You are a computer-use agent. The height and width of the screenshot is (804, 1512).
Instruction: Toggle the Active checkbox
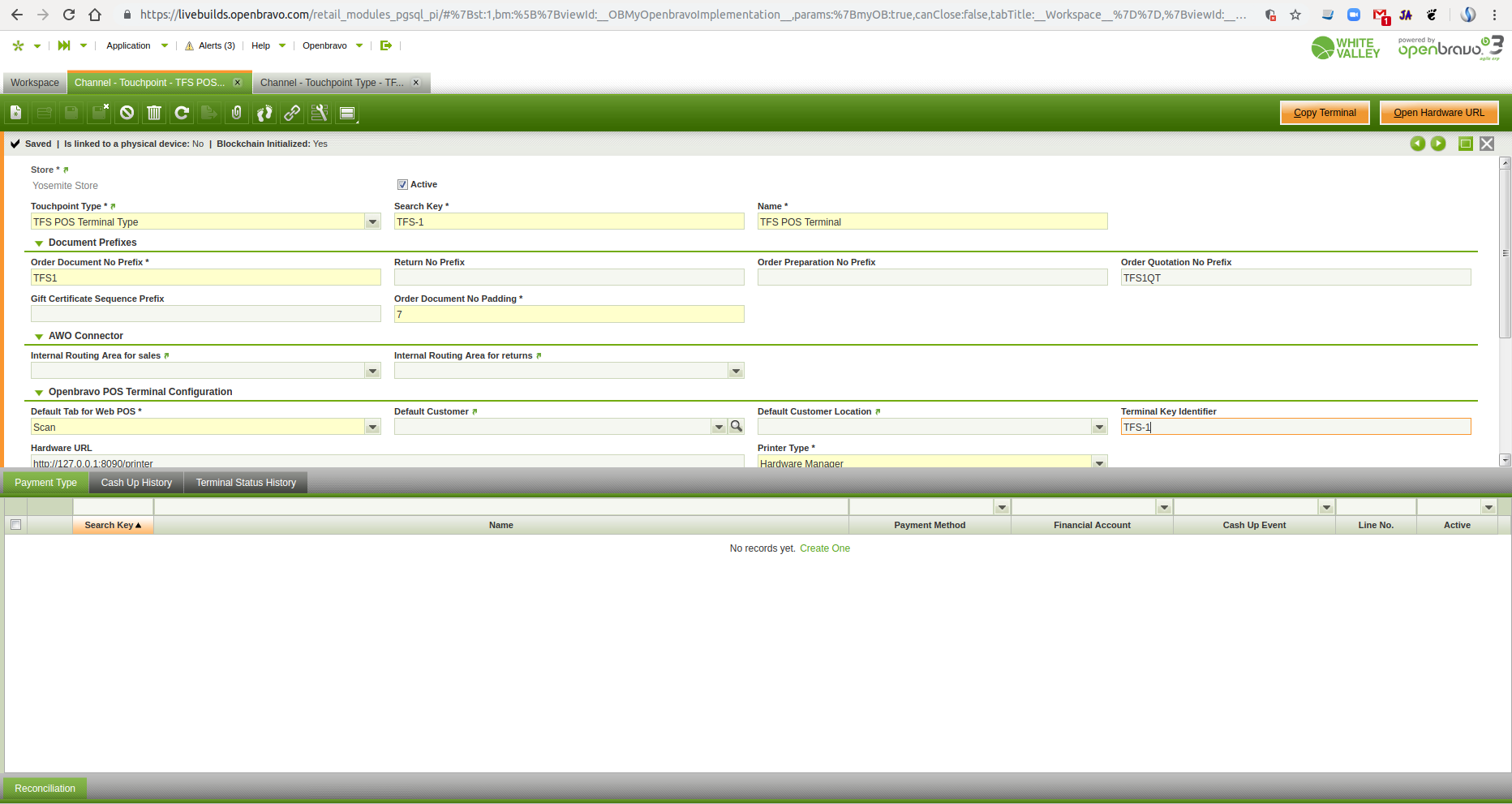pyautogui.click(x=402, y=185)
